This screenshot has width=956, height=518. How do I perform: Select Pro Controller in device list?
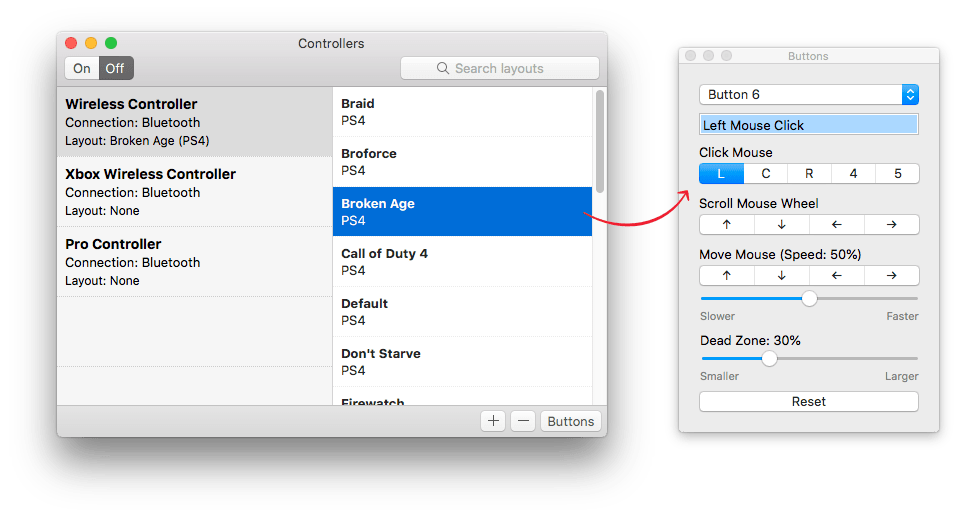(x=194, y=262)
